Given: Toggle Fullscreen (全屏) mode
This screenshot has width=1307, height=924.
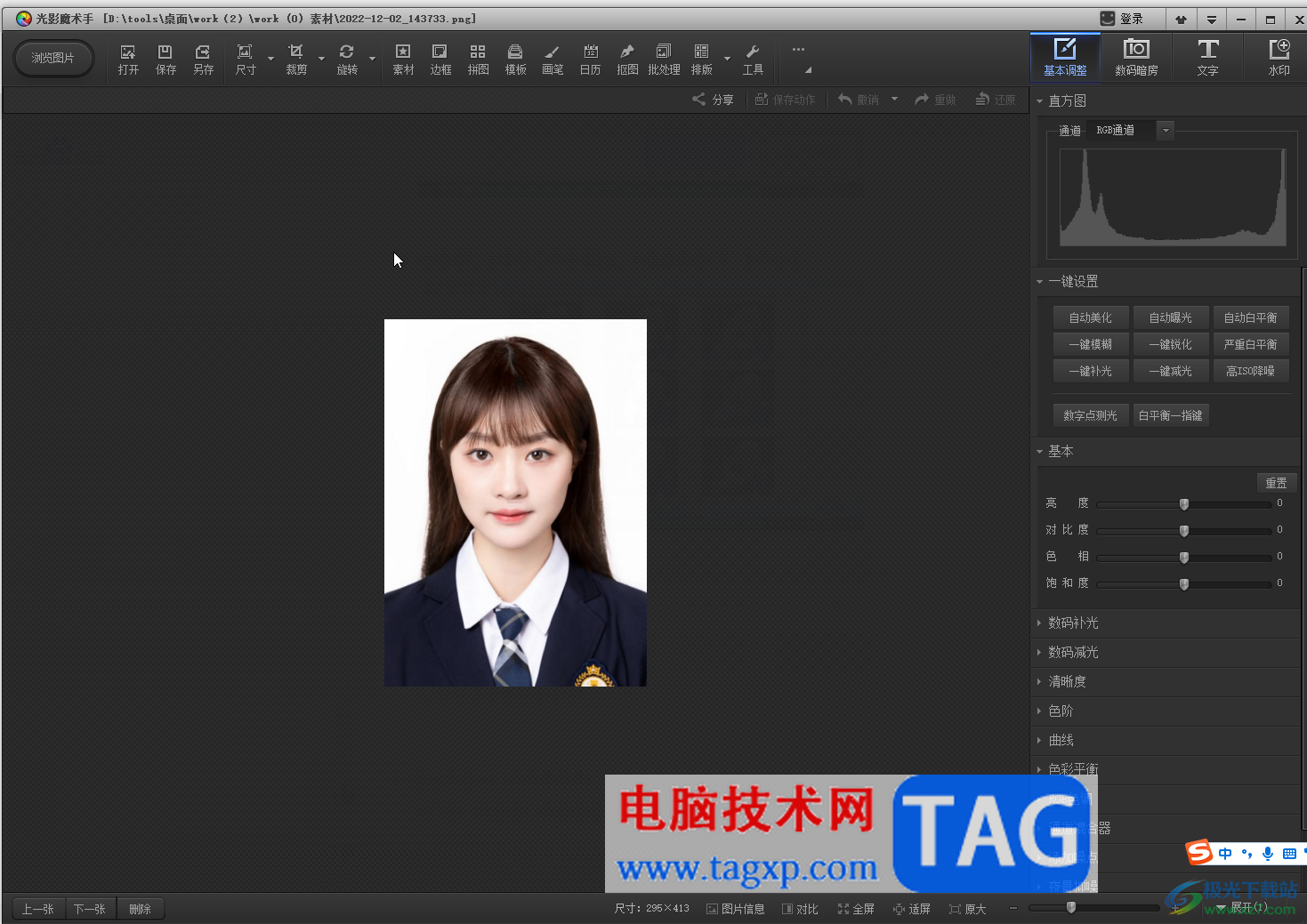Looking at the screenshot, I should (x=856, y=909).
